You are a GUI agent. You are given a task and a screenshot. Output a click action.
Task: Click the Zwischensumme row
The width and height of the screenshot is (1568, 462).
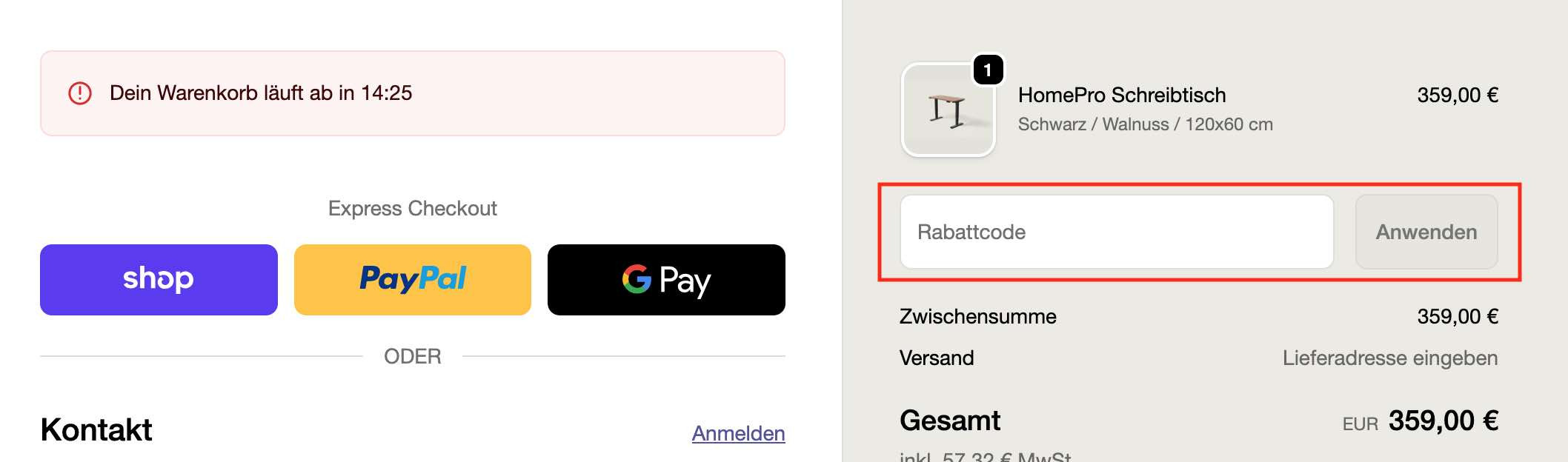click(x=977, y=316)
